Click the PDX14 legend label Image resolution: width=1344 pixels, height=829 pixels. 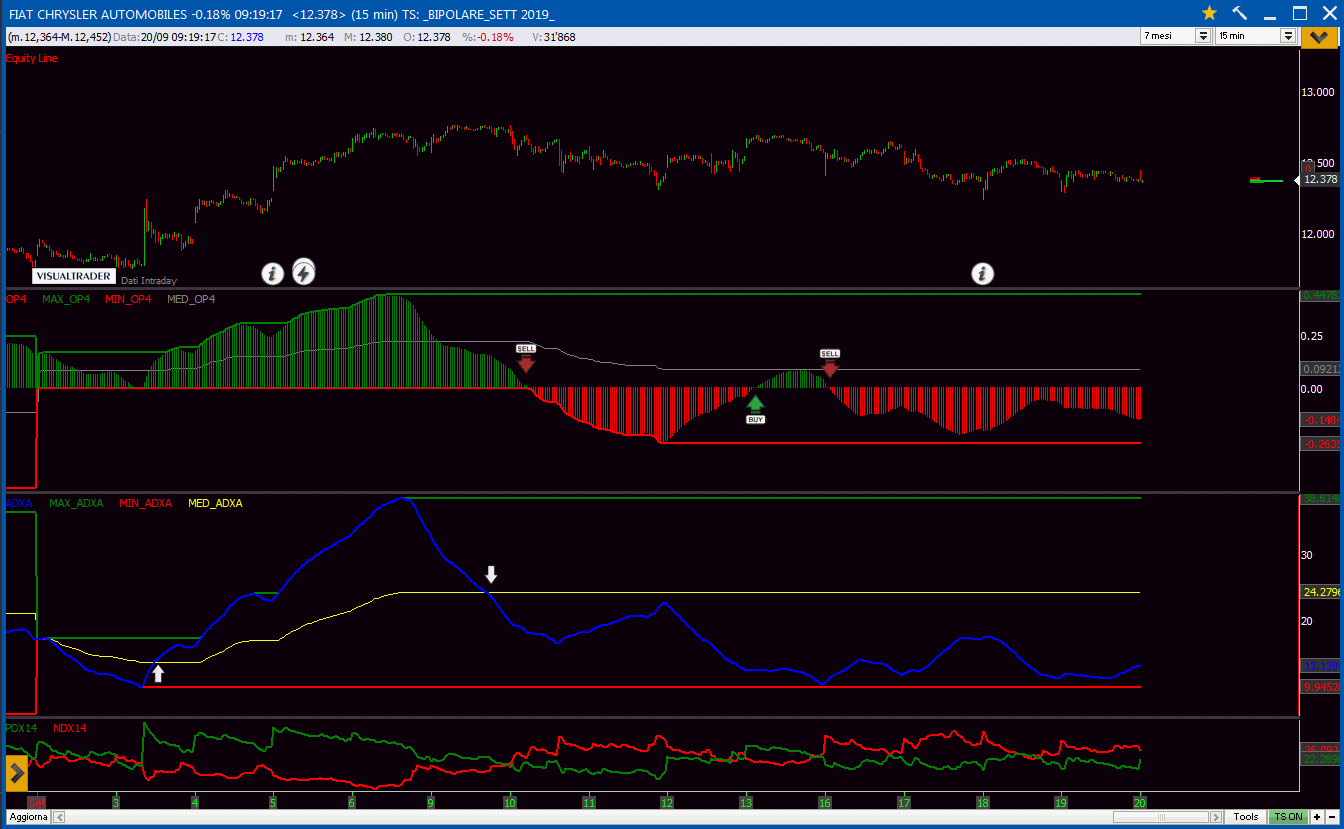click(x=21, y=728)
